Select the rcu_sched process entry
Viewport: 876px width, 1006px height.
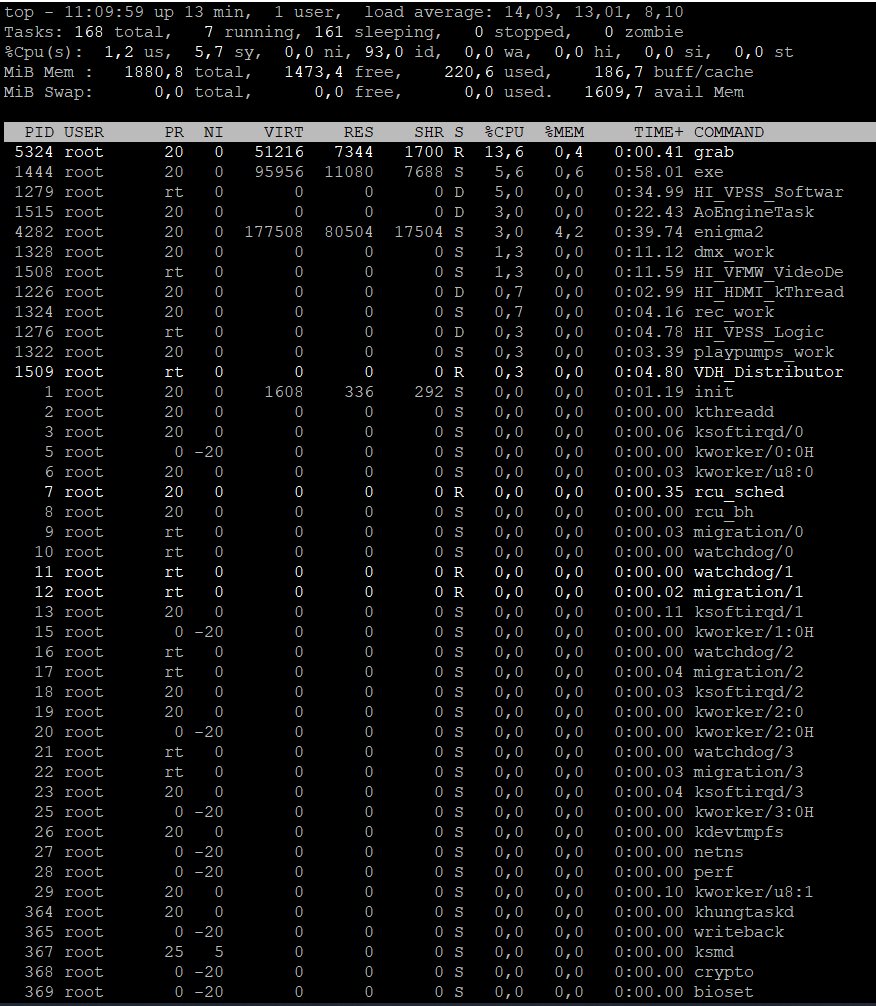(x=738, y=492)
